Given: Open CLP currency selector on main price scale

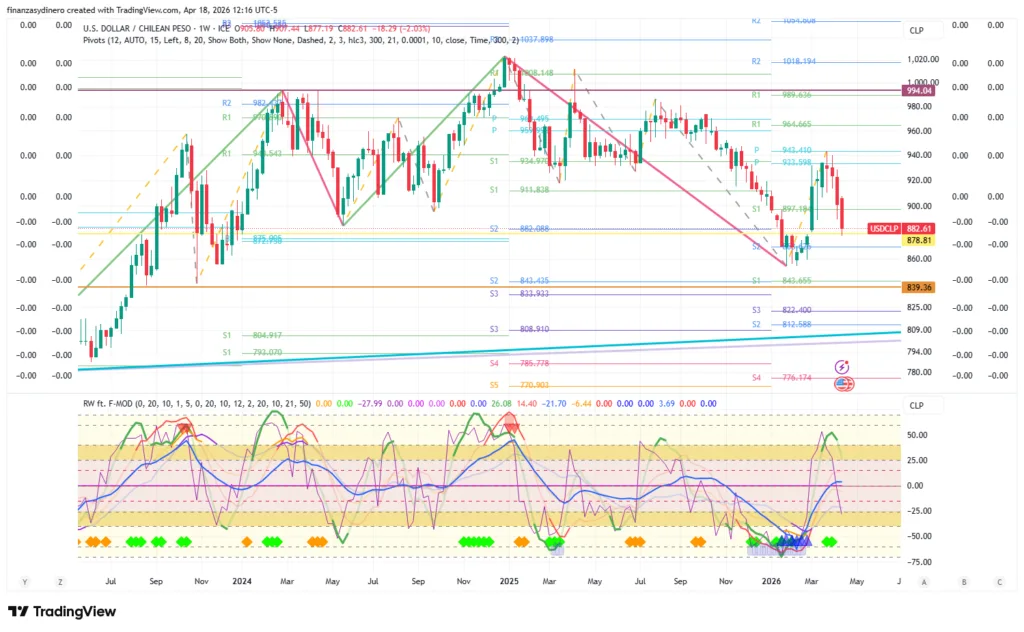Looking at the screenshot, I should click(x=916, y=31).
